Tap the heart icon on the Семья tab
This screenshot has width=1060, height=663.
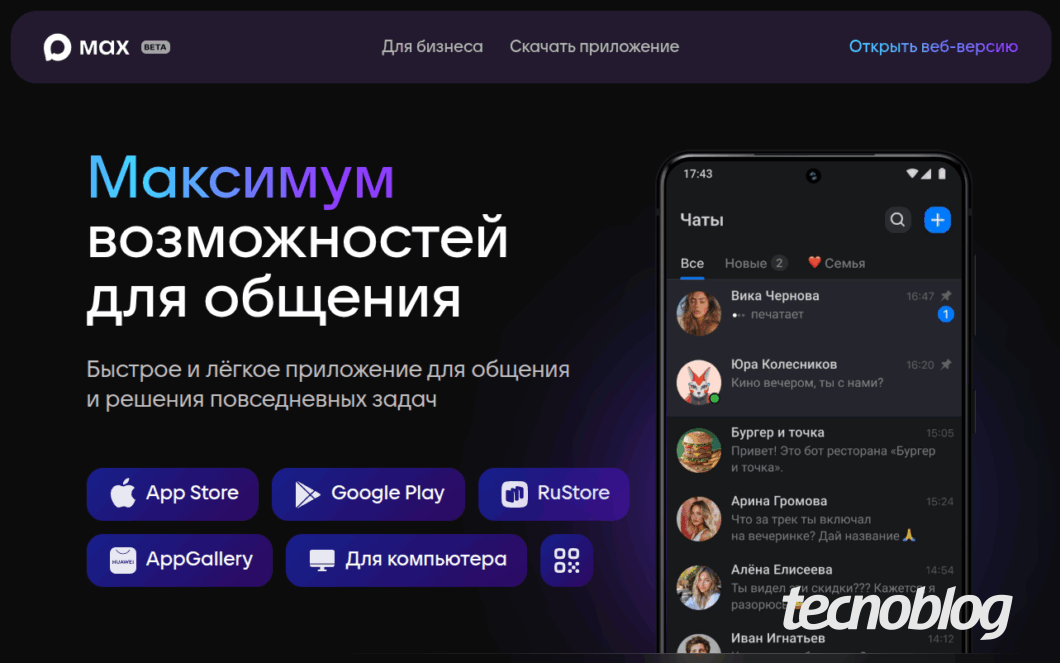815,263
